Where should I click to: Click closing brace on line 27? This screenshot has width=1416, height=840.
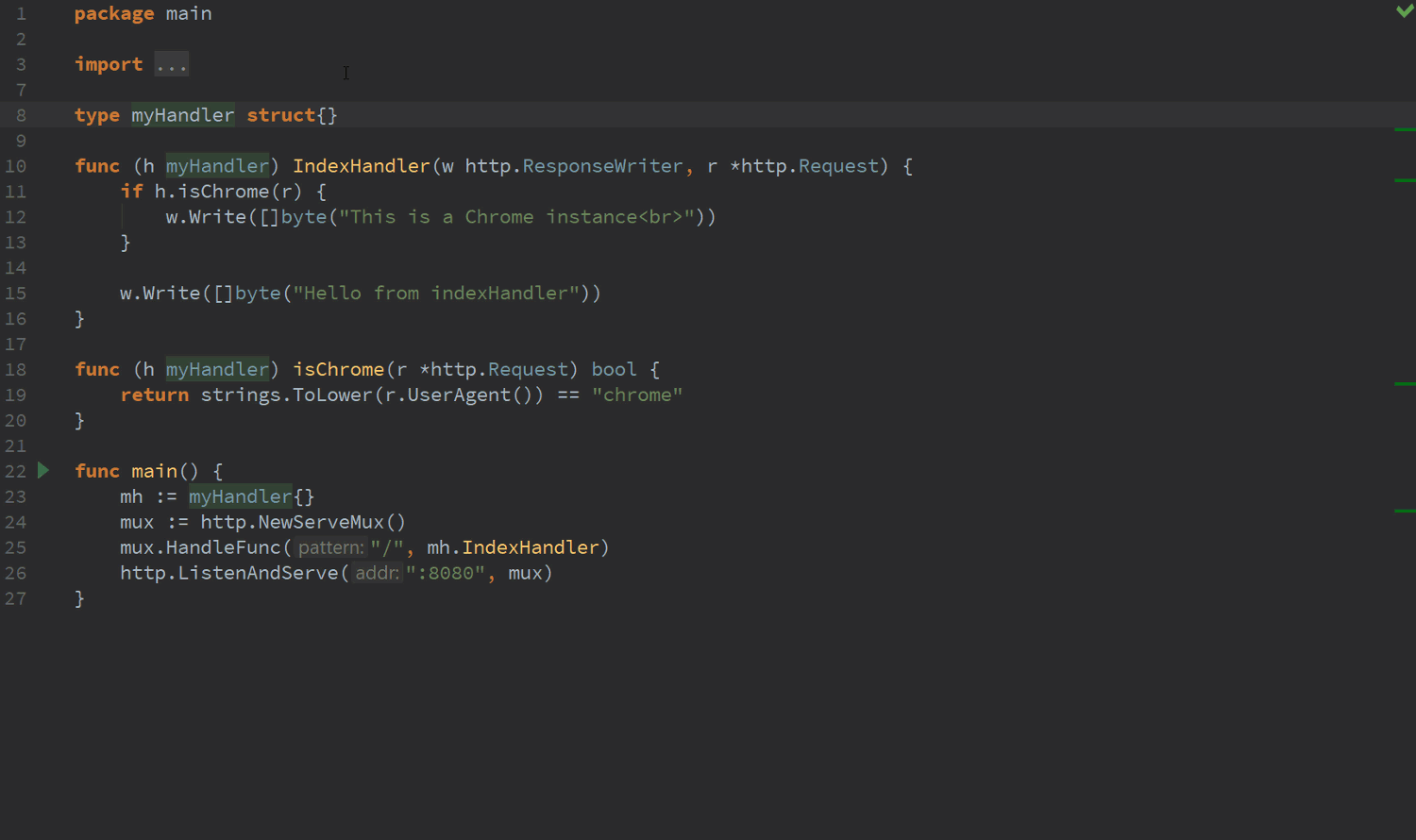(79, 598)
